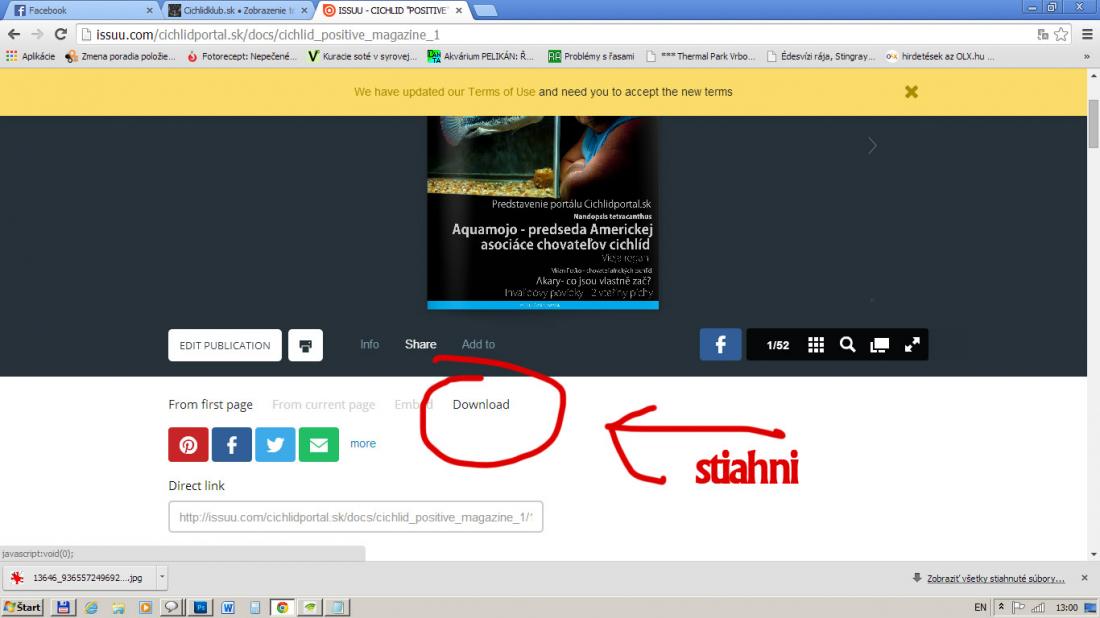This screenshot has width=1100, height=618.
Task: Enter fullscreen mode with expand arrows icon
Action: (x=912, y=345)
